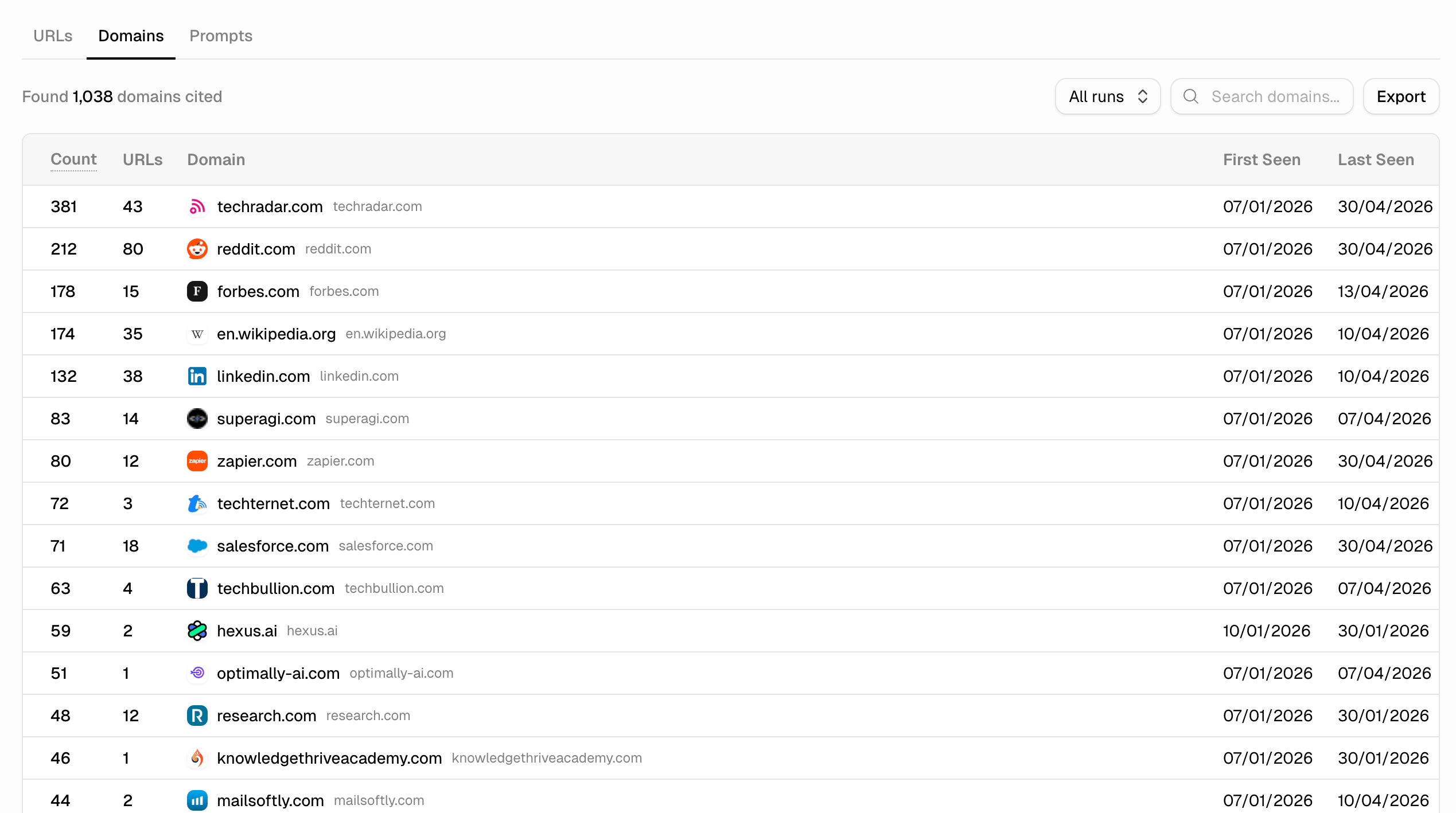
Task: Click the salesforce.com cloud icon
Action: (197, 546)
